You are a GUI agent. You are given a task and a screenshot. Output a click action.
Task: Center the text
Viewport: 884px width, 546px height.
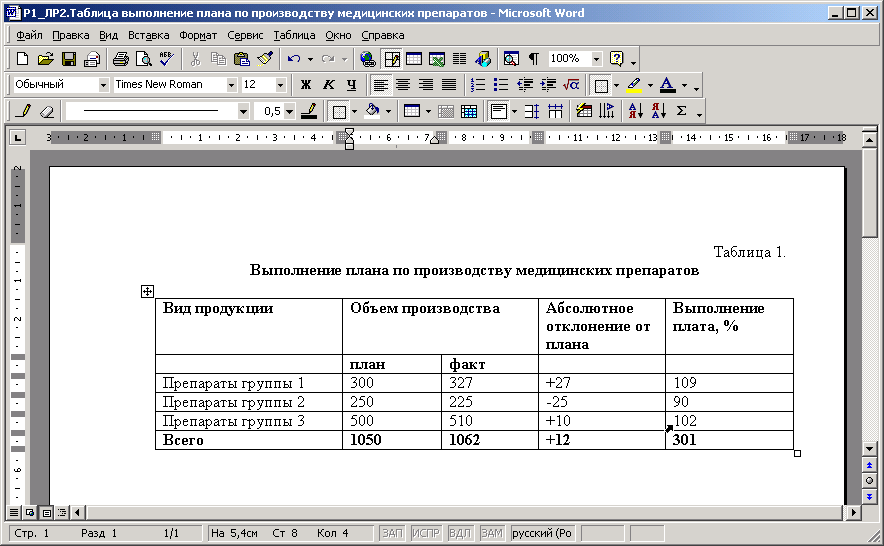(403, 85)
